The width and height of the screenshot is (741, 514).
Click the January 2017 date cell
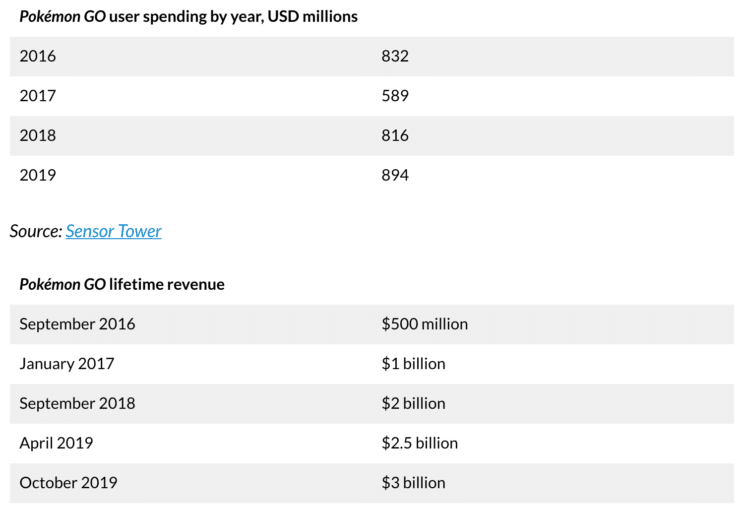pyautogui.click(x=67, y=363)
